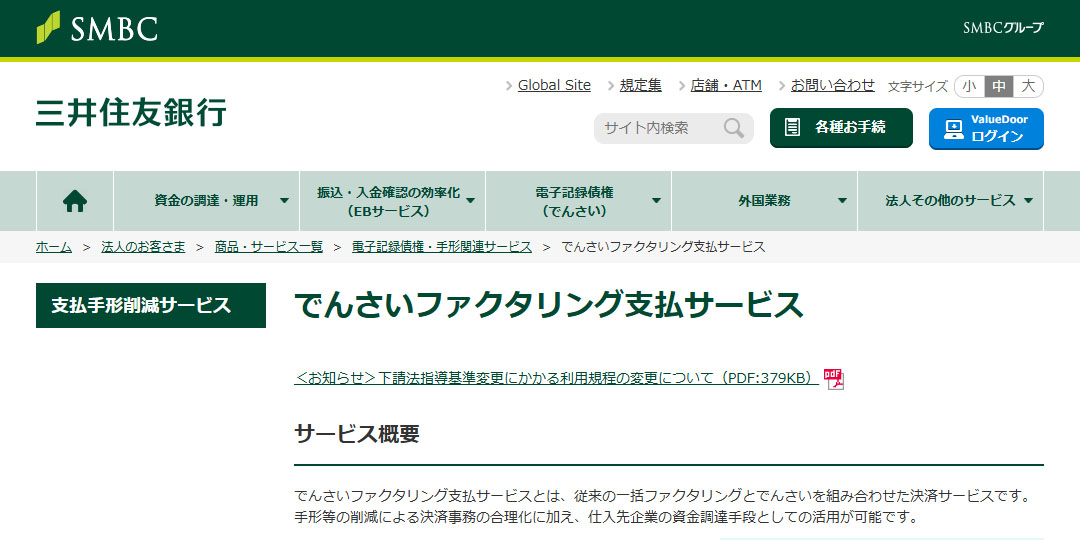Click the SMBC logo in header
Image resolution: width=1080 pixels, height=540 pixels.
pyautogui.click(x=97, y=28)
